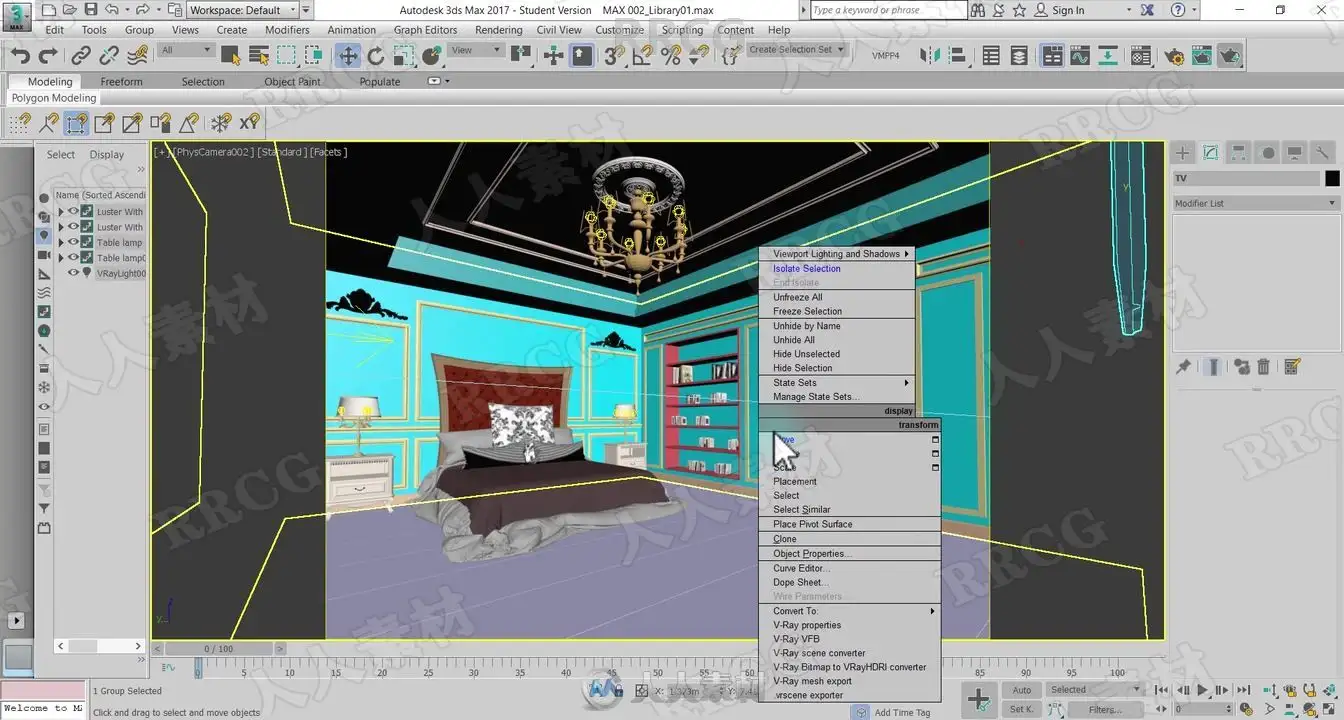
Task: Toggle Spinner Snap
Action: coord(699,56)
